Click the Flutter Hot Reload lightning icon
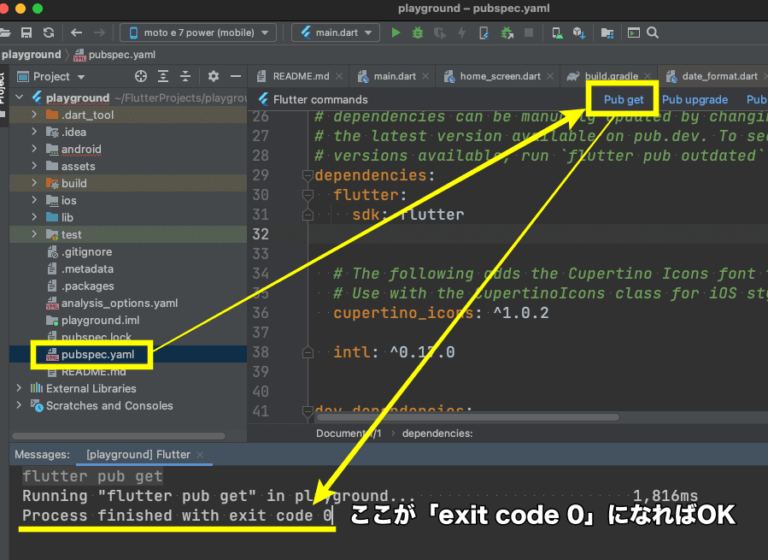This screenshot has width=768, height=560. pos(461,33)
